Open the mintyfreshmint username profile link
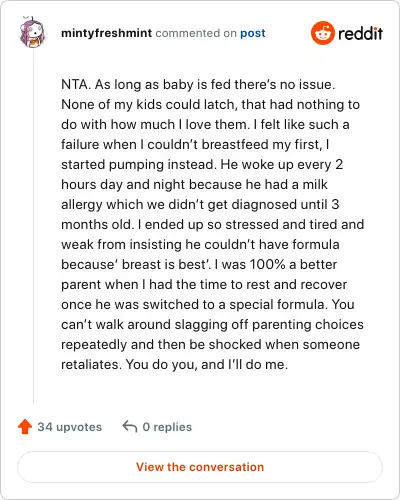 click(107, 33)
